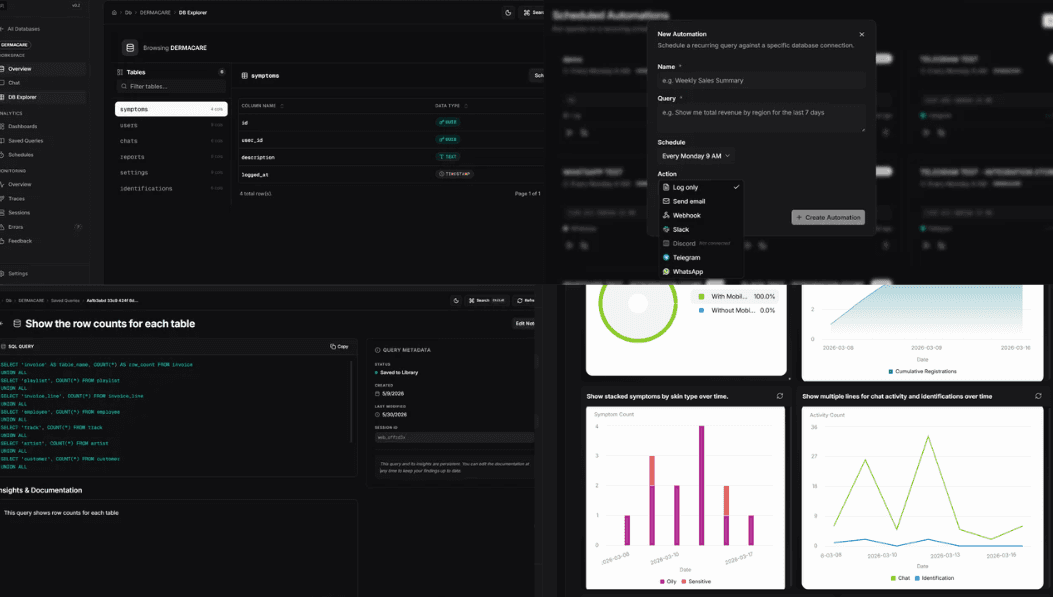Sort by the DATA TYPE header arrows
Image resolution: width=1053 pixels, height=597 pixels.
click(x=466, y=106)
